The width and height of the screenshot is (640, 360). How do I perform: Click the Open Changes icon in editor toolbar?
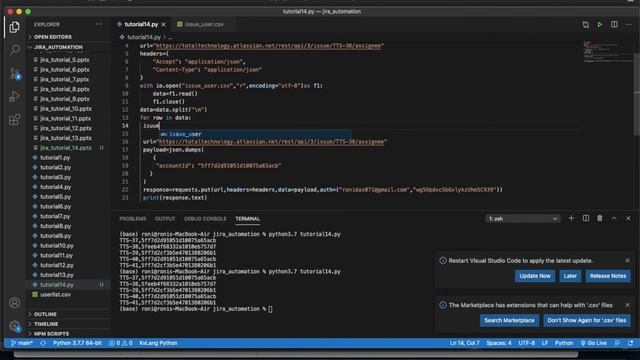click(x=585, y=24)
